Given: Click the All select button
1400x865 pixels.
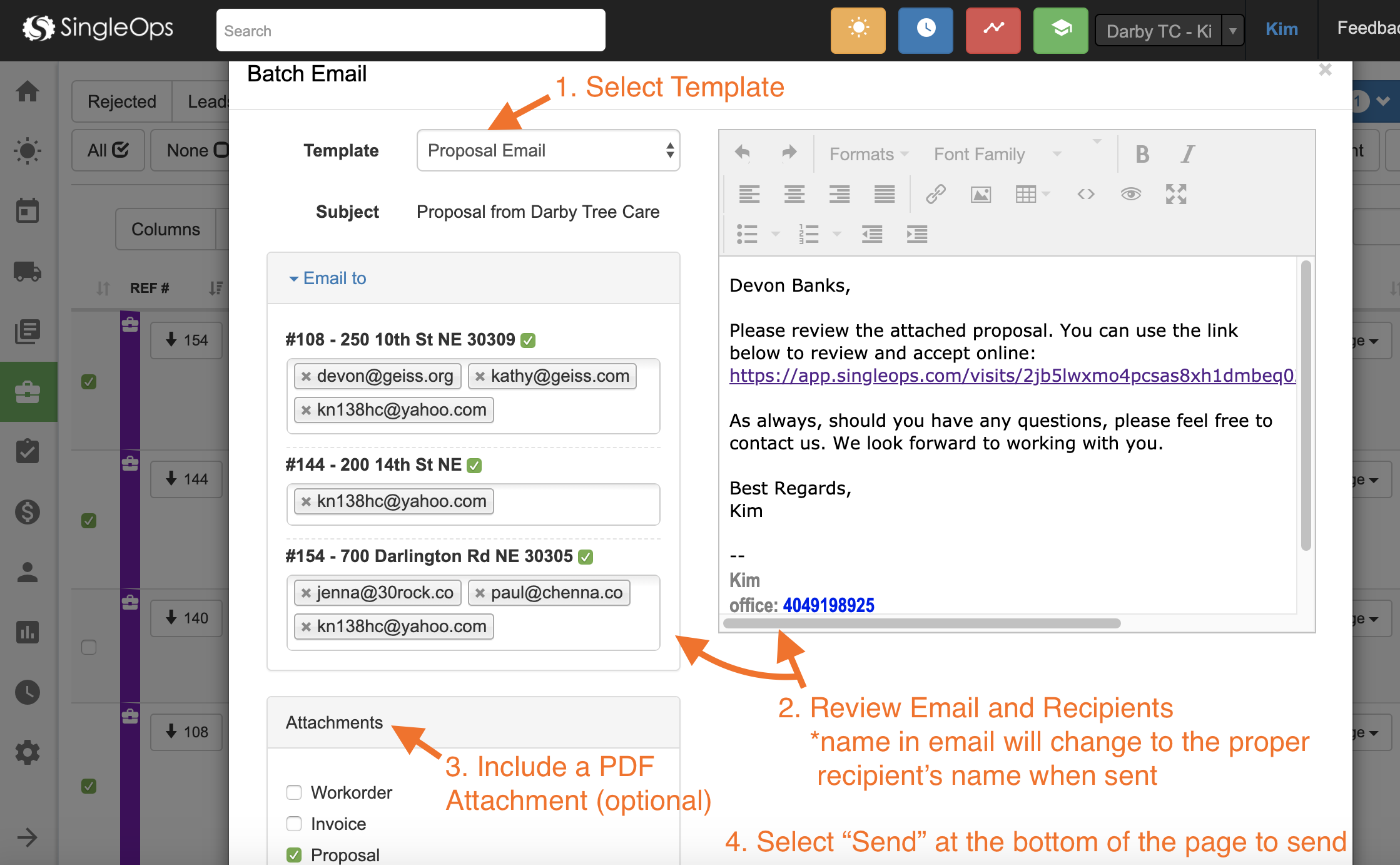Looking at the screenshot, I should [108, 150].
